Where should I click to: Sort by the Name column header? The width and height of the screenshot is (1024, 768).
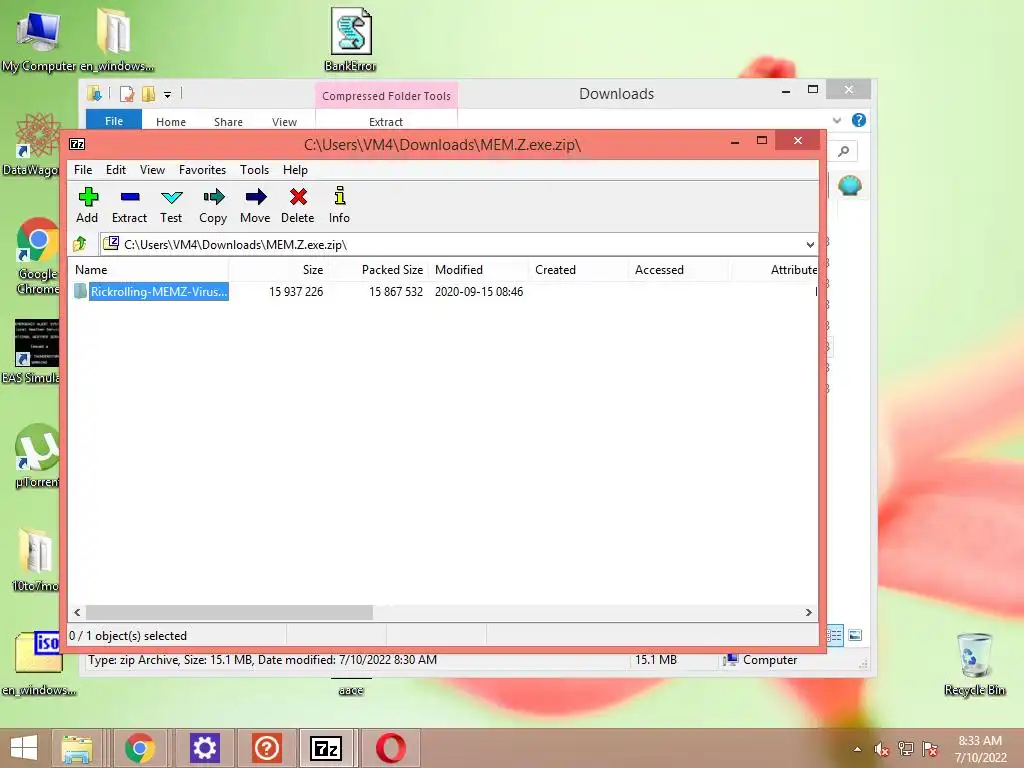(150, 270)
